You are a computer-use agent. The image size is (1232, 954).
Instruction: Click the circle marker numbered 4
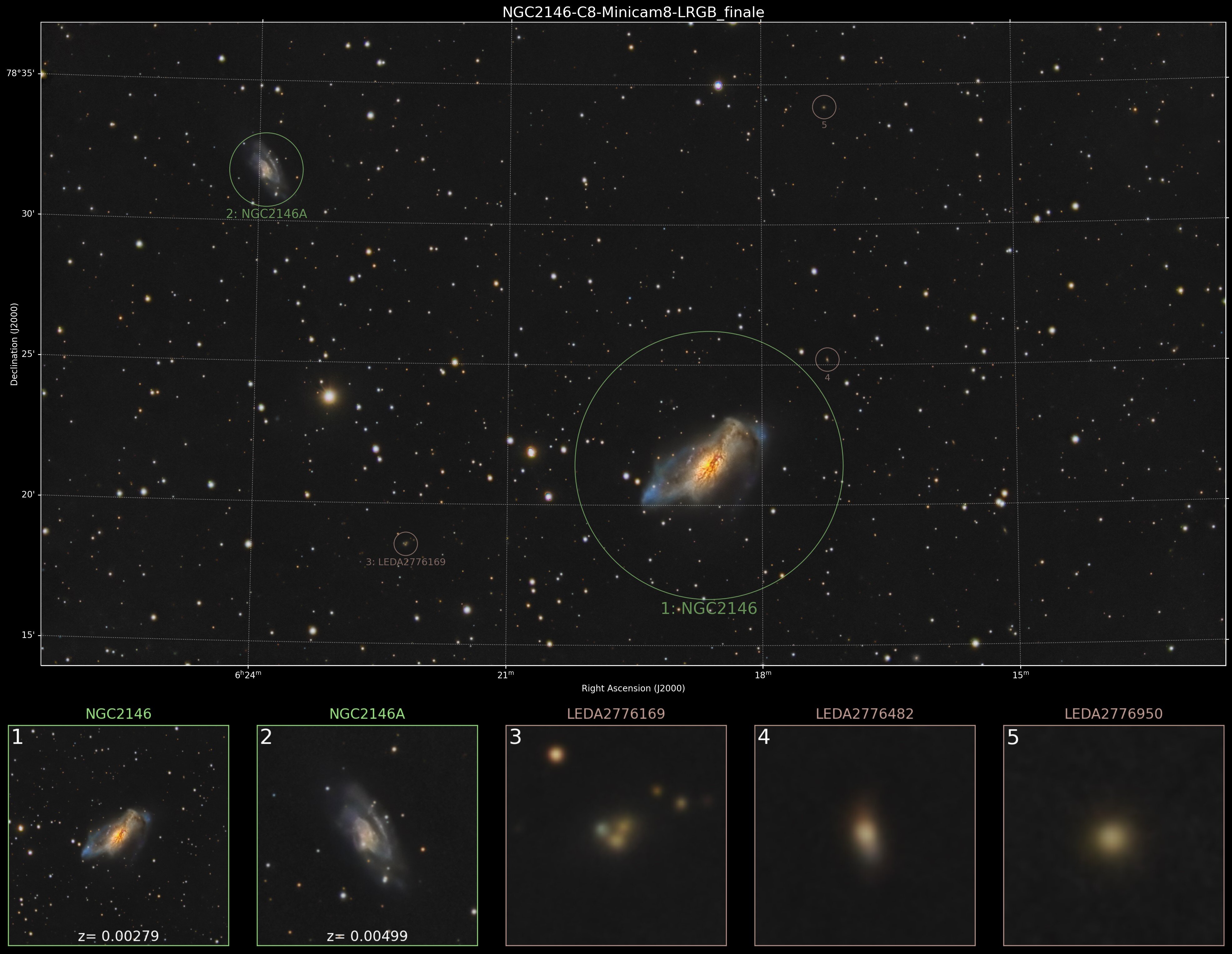827,359
